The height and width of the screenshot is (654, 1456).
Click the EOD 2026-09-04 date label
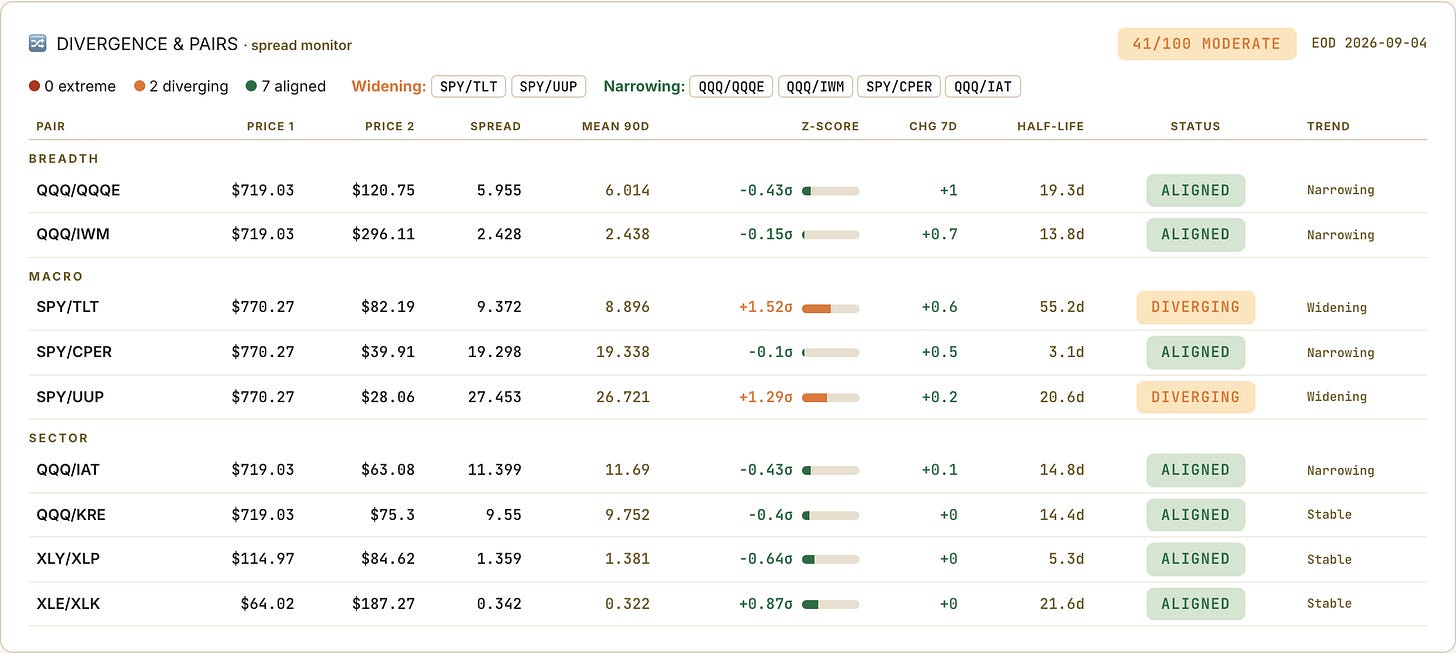tap(1369, 44)
